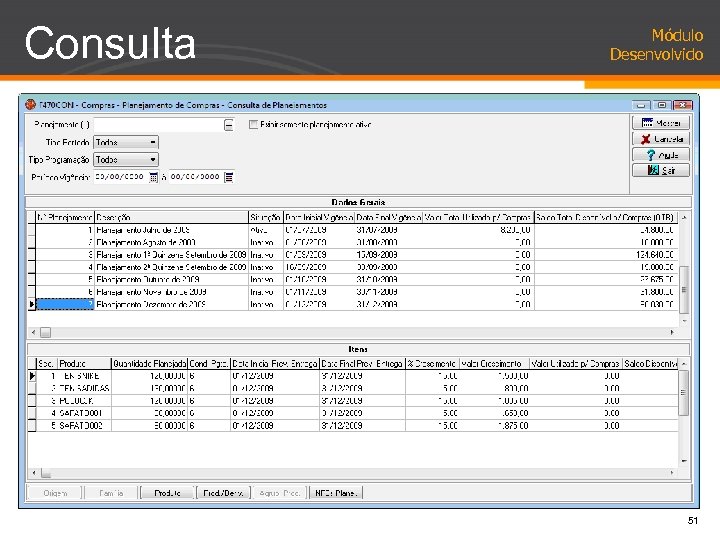The width and height of the screenshot is (720, 540).
Task: Open the lookup icon beside the Planejamento field
Action: pos(229,125)
